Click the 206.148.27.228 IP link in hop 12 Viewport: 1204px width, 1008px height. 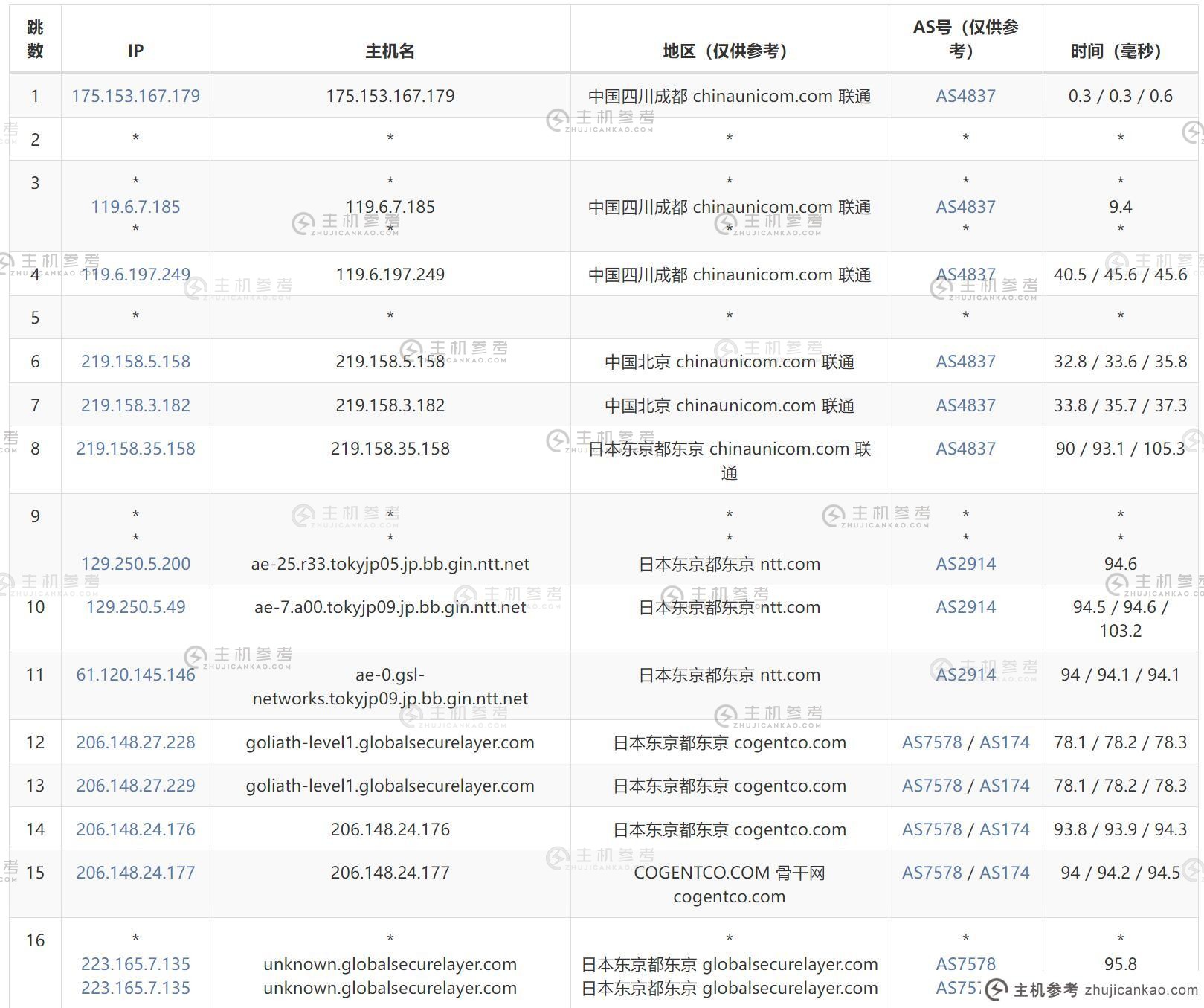(135, 742)
